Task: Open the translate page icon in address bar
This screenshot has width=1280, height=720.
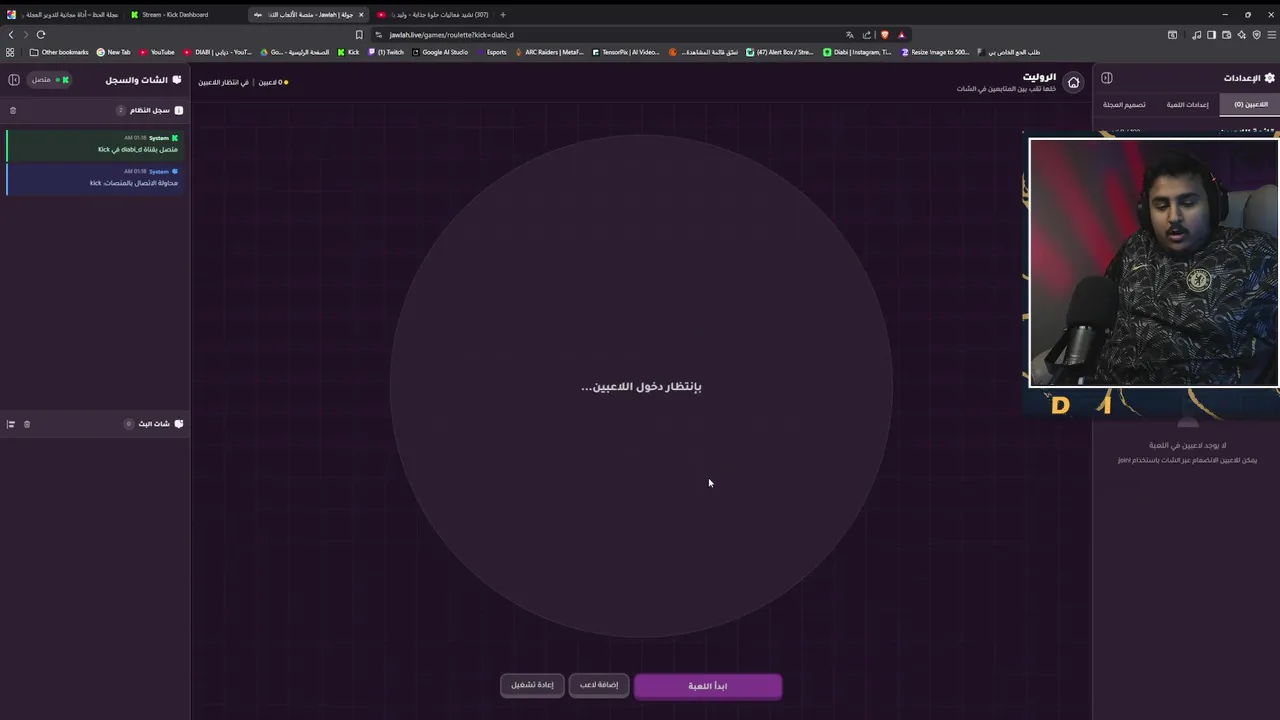Action: (x=849, y=34)
